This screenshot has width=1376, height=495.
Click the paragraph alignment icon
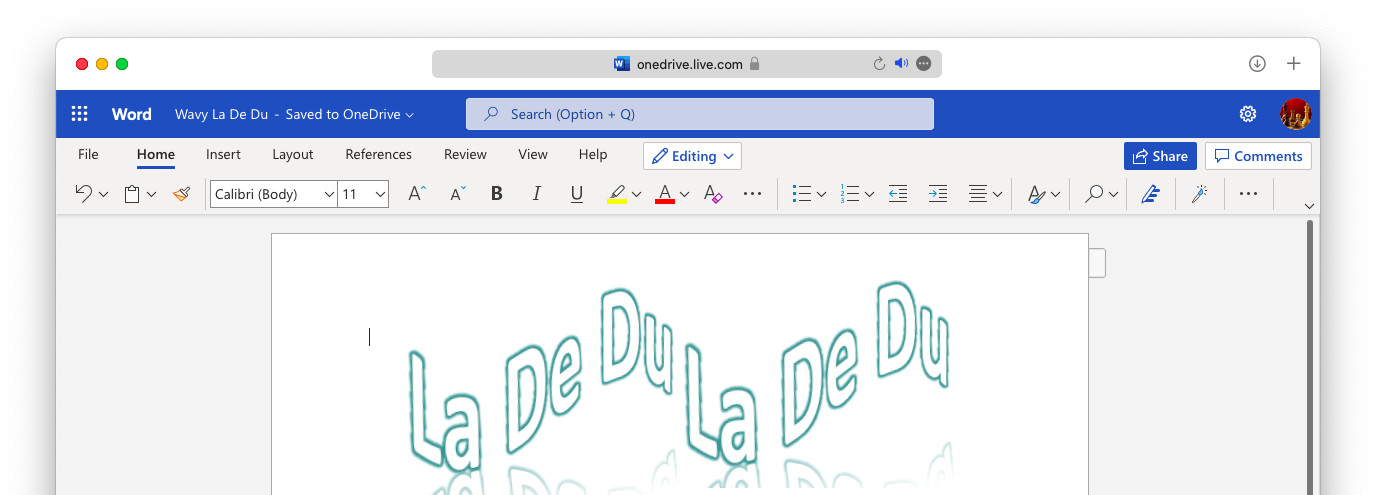978,194
